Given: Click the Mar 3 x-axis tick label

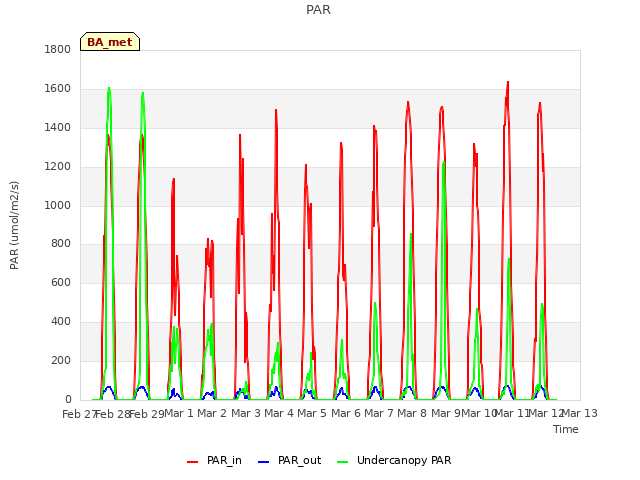Looking at the screenshot, I should click(x=246, y=413).
